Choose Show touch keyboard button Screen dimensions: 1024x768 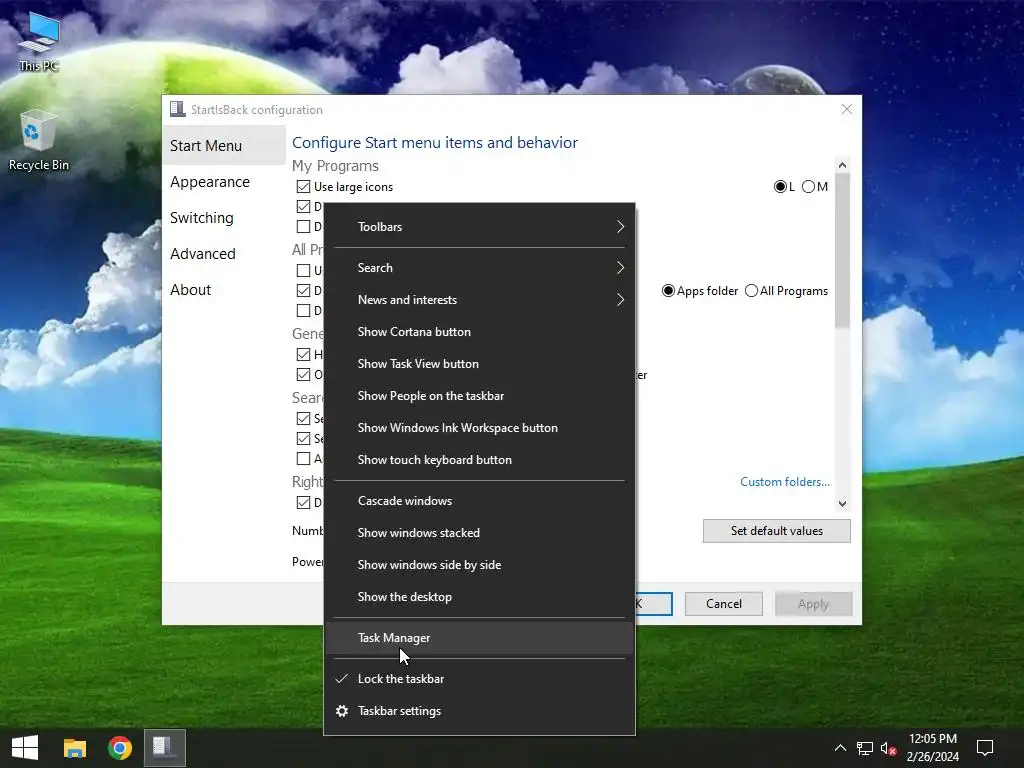pos(479,460)
